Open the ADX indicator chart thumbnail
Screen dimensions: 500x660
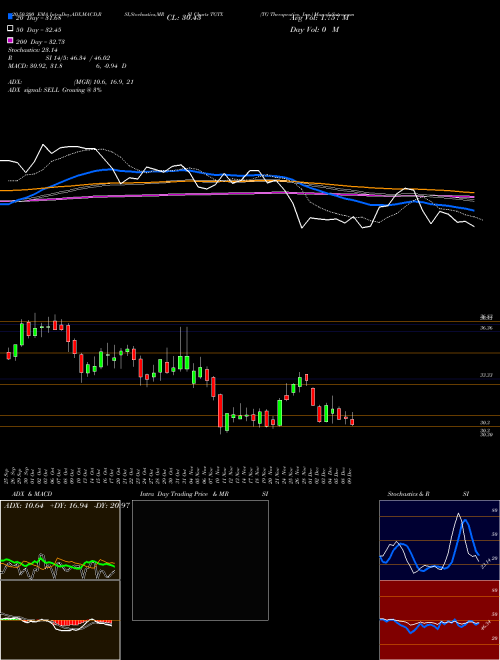(x=60, y=540)
